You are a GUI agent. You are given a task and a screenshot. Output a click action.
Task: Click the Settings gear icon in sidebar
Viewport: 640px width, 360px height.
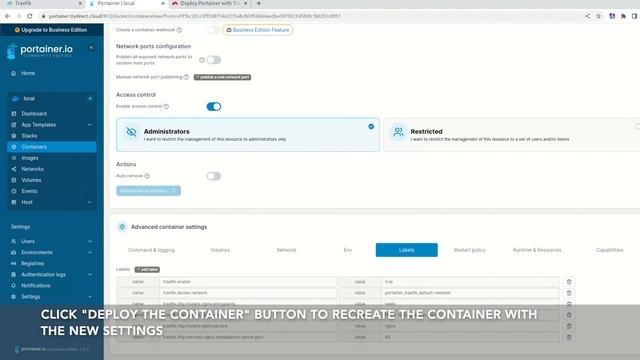13,297
